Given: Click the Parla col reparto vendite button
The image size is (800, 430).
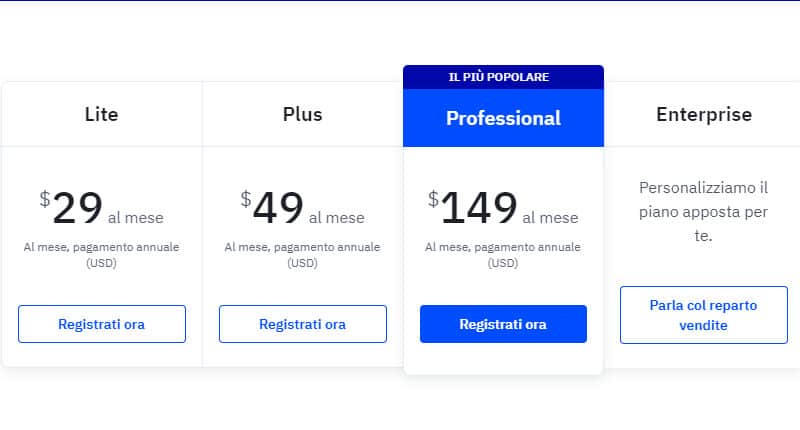Looking at the screenshot, I should [703, 315].
